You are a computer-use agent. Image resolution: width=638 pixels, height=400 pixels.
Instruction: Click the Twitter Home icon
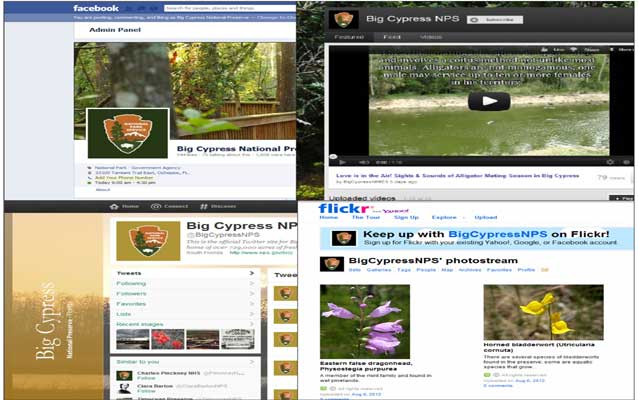[x=114, y=206]
